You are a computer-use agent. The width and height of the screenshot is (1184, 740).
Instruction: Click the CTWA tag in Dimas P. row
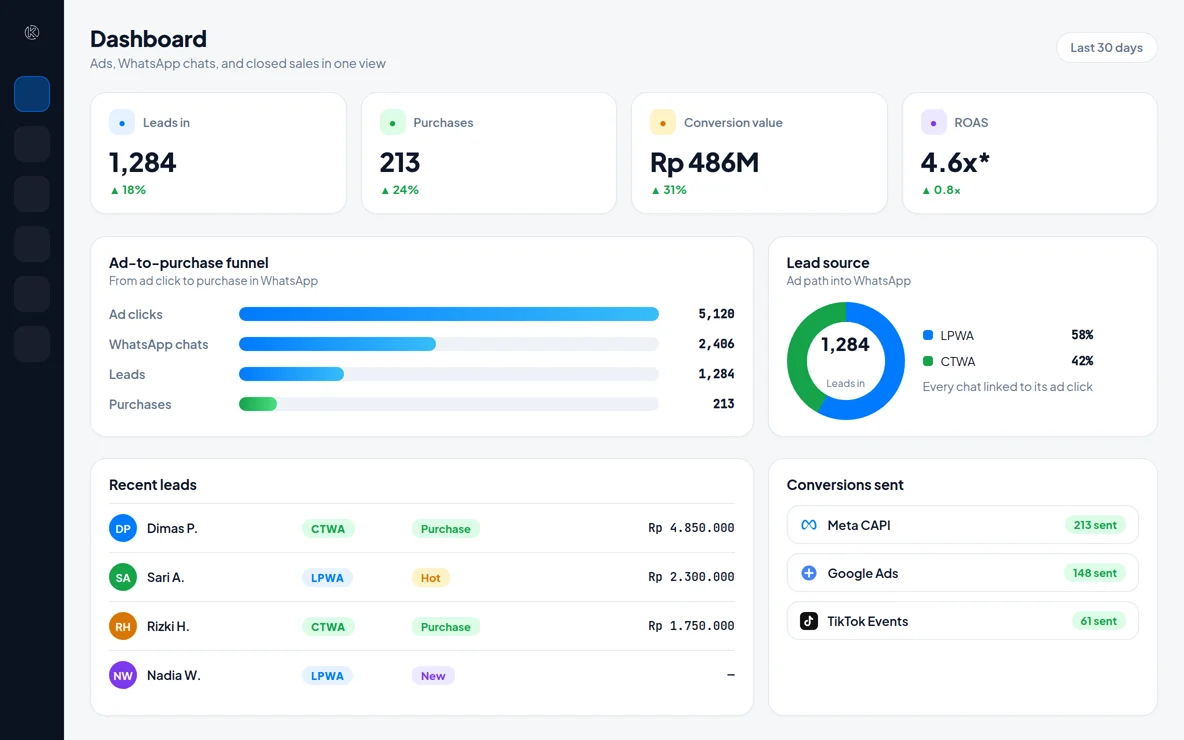coord(328,529)
